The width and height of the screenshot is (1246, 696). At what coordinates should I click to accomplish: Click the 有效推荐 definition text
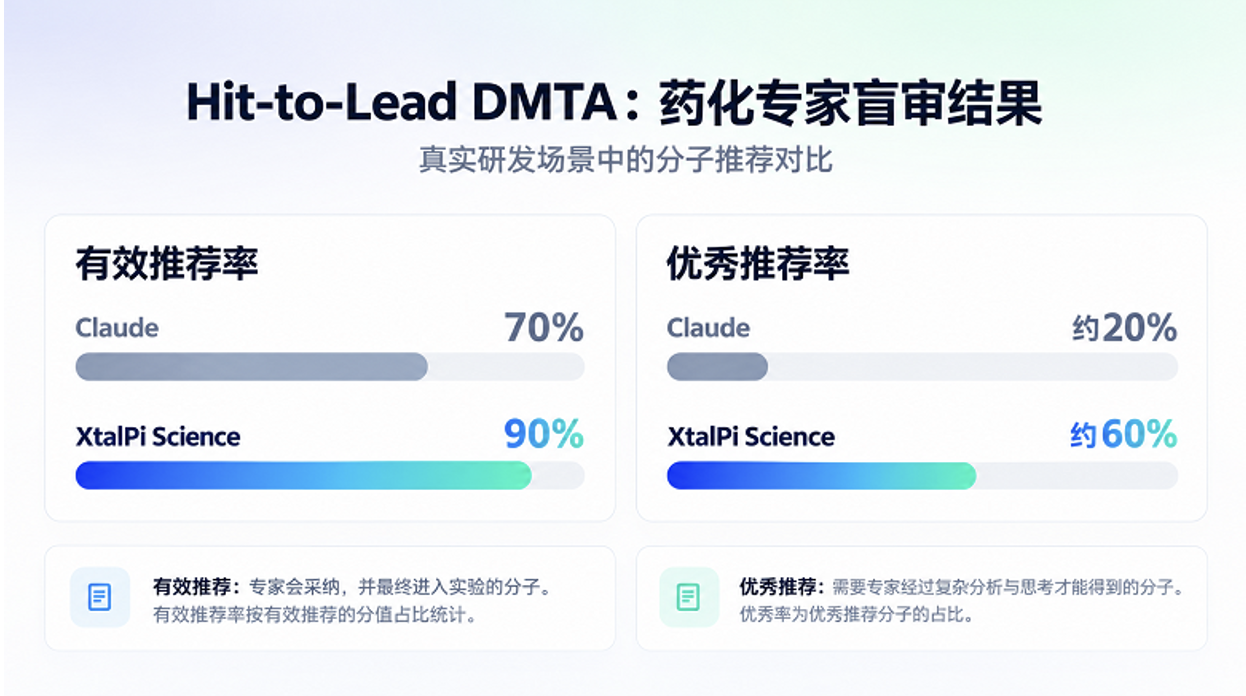[x=351, y=600]
